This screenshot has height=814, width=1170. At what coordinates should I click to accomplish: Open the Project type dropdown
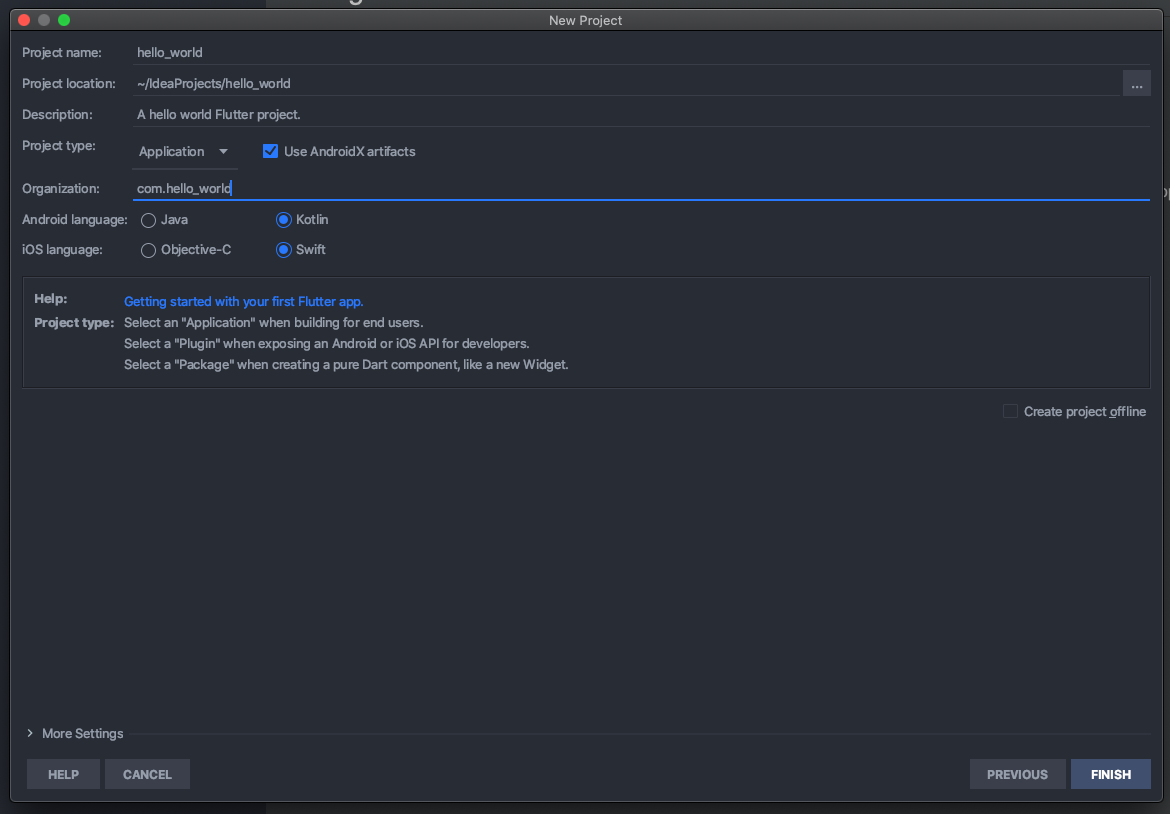[184, 152]
